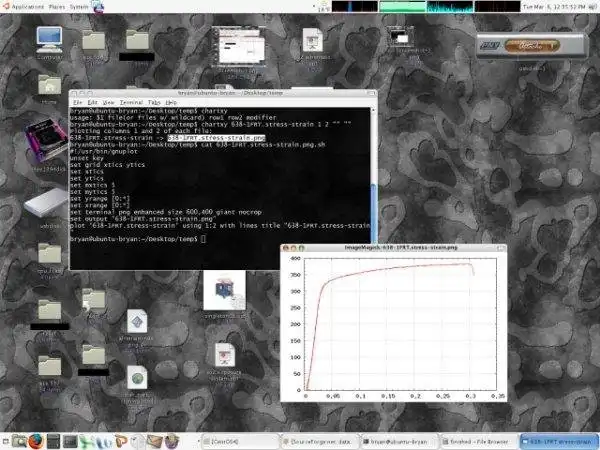The height and width of the screenshot is (450, 600).
Task: Open the orange P launcher in bottom panel
Action: 121,441
